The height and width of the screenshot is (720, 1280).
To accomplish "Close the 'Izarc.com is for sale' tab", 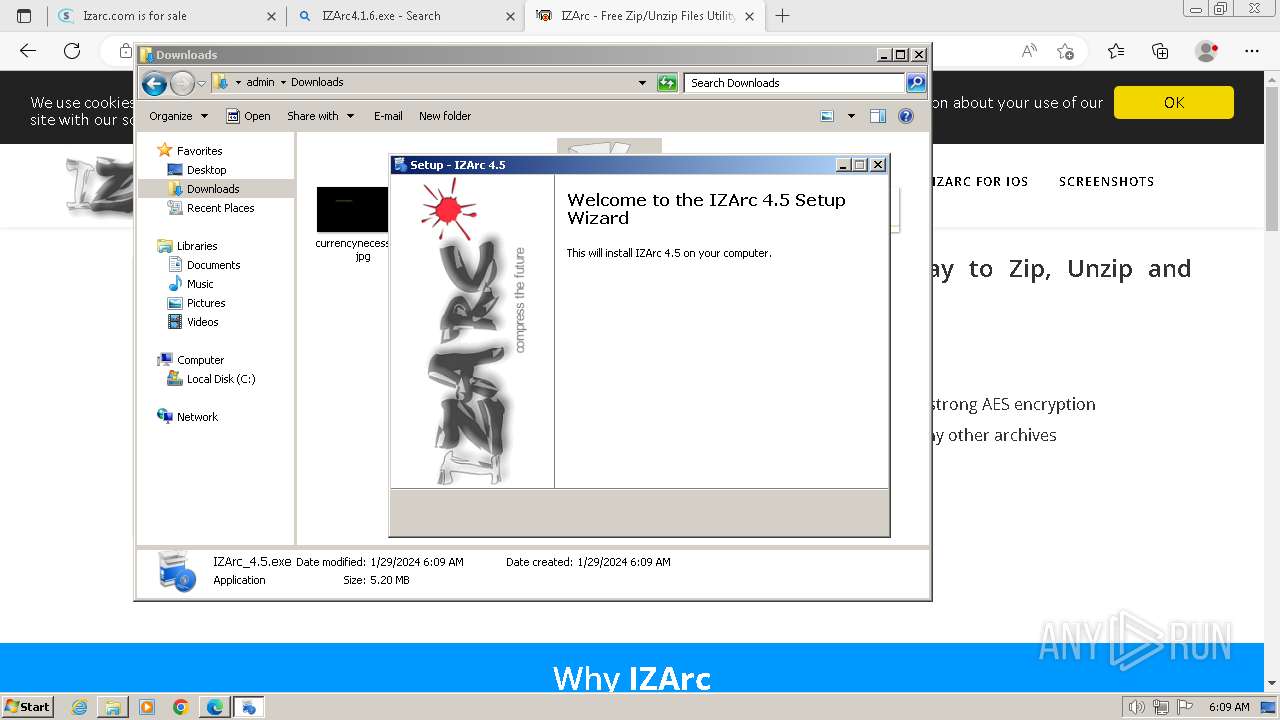I will pyautogui.click(x=271, y=16).
